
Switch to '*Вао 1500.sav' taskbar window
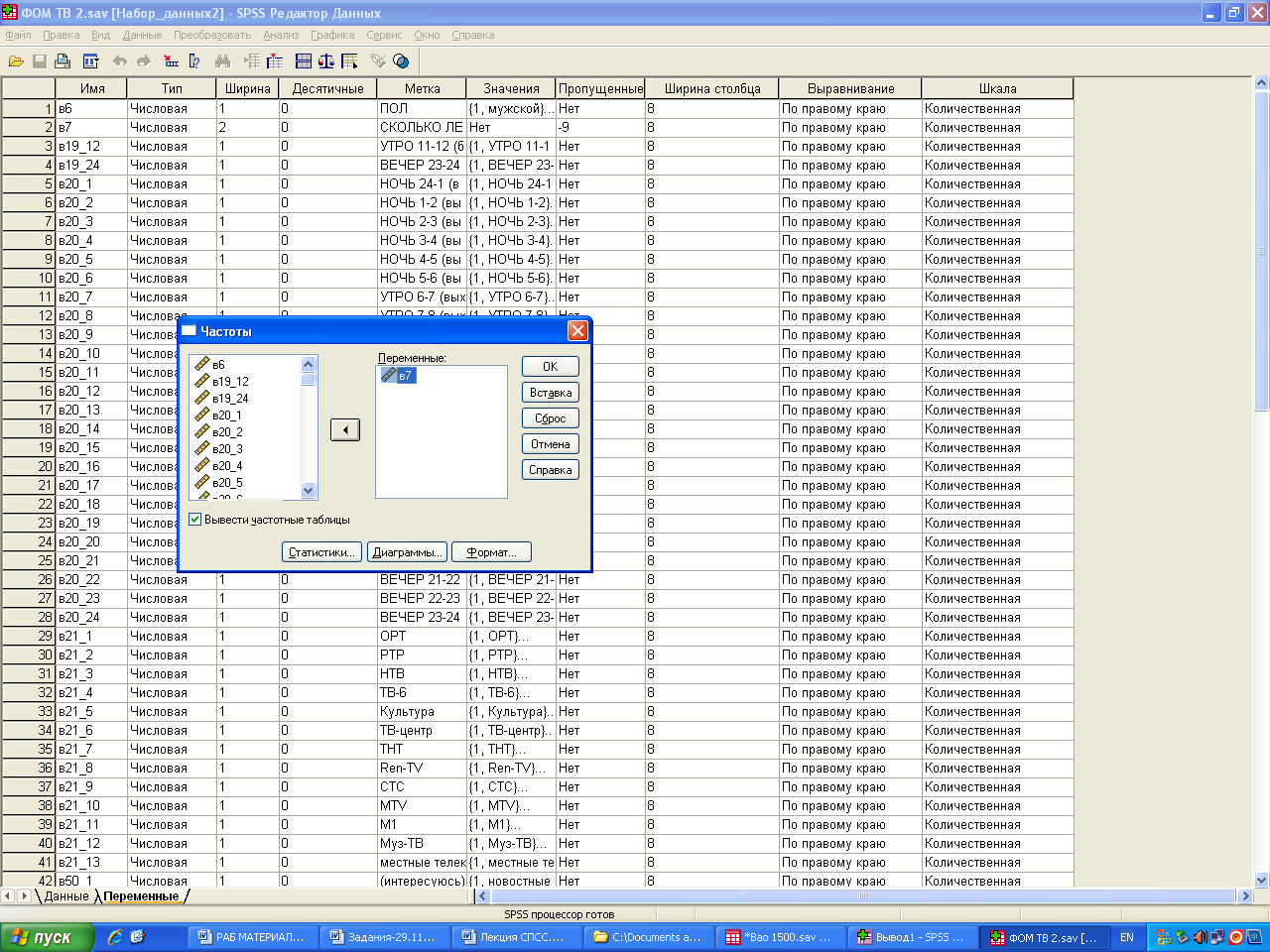pyautogui.click(x=780, y=937)
